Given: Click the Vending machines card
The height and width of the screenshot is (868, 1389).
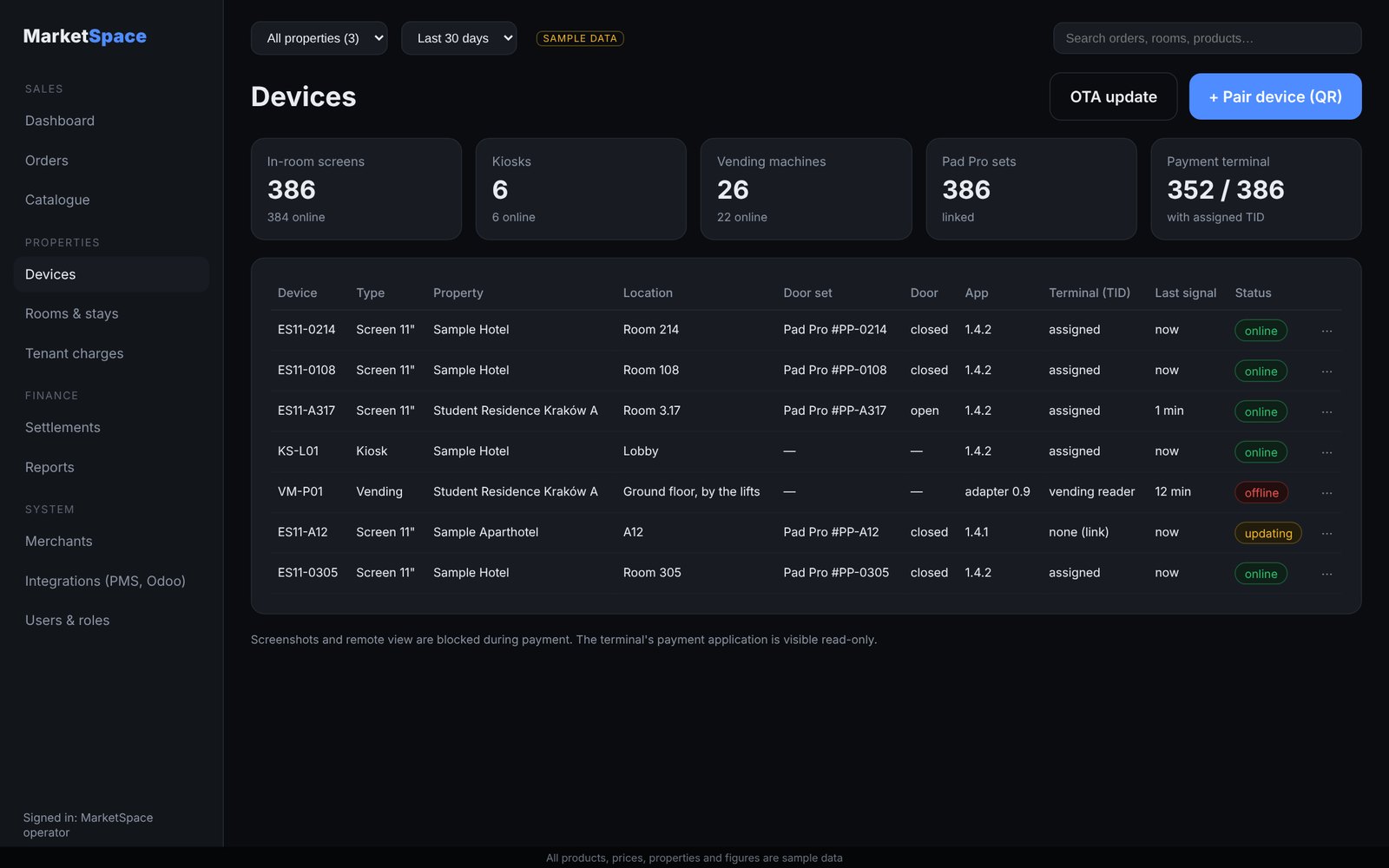Looking at the screenshot, I should tap(806, 189).
